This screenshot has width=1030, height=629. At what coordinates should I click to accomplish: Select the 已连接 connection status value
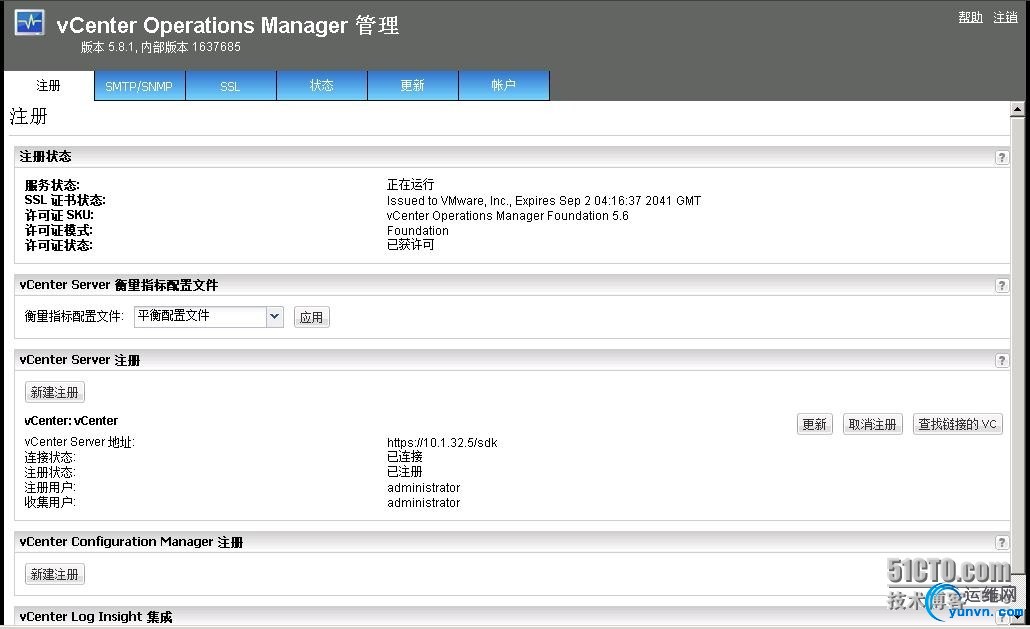405,457
